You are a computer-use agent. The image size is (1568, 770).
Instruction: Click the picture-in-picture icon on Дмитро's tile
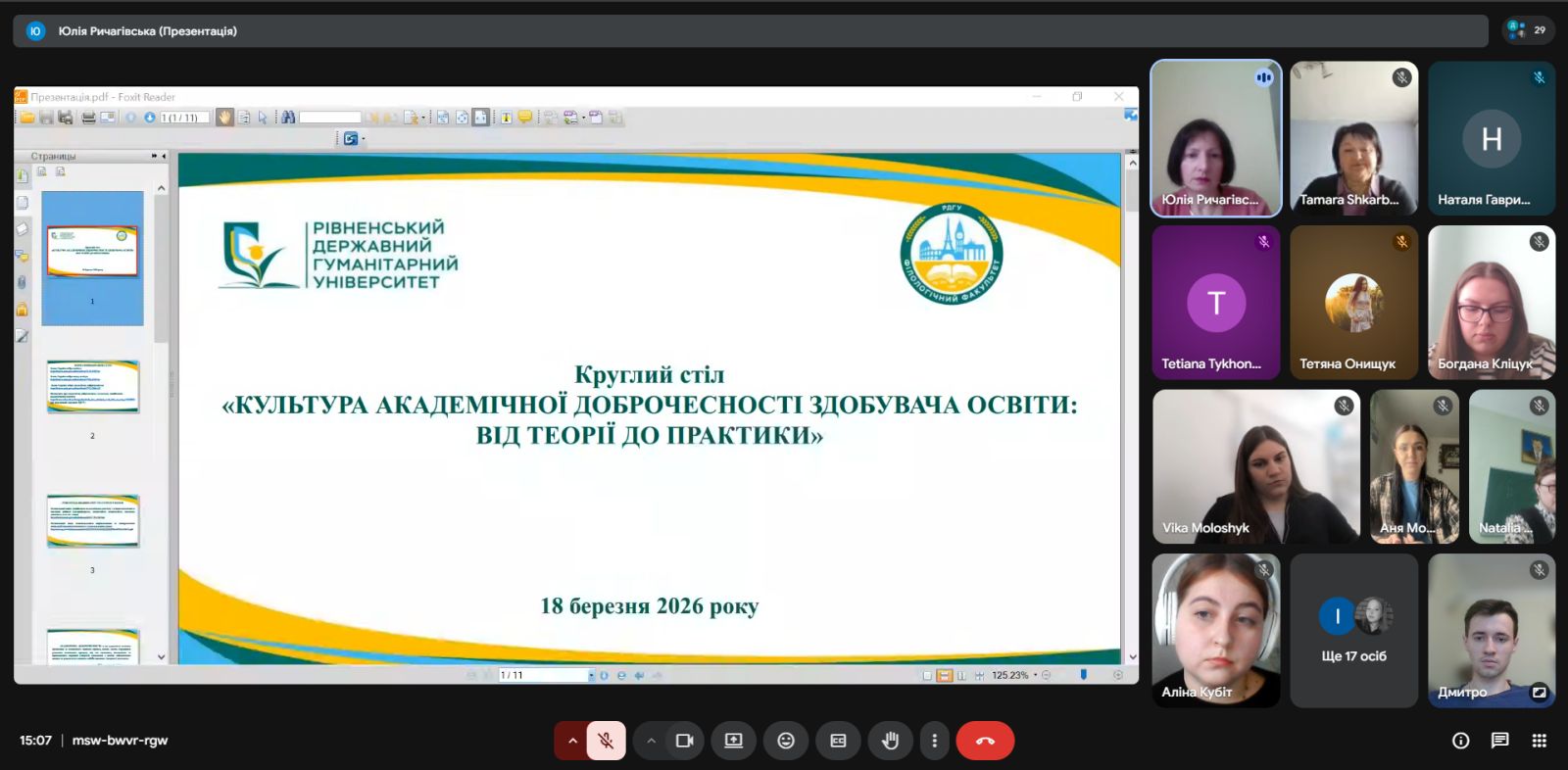pyautogui.click(x=1539, y=692)
